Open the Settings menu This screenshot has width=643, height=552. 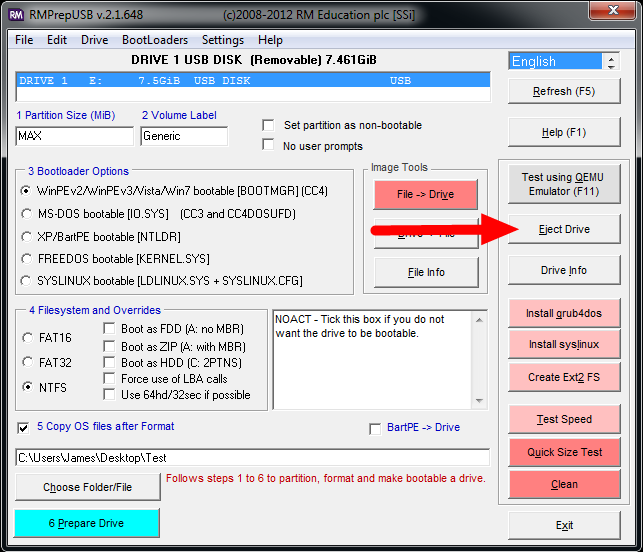223,40
